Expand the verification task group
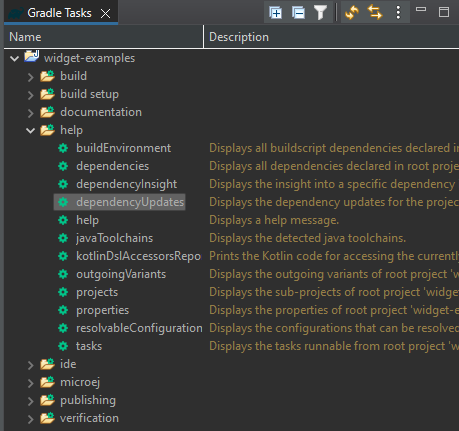This screenshot has width=459, height=431. 31,419
